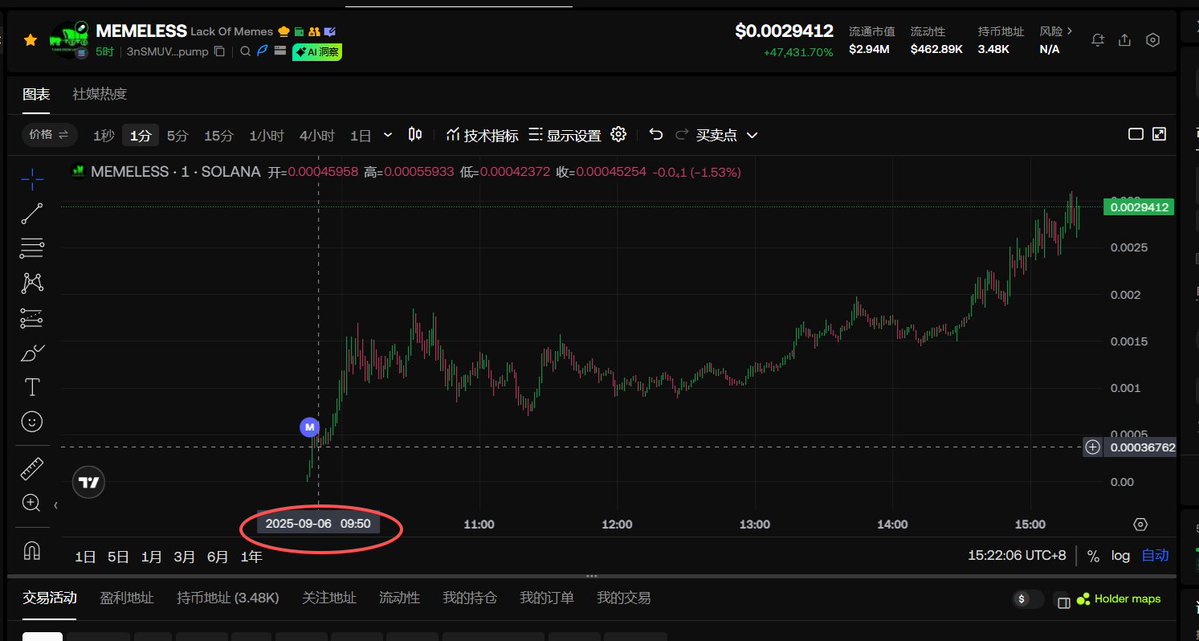Screen dimensions: 1199x641
Task: Select the 1分 timeframe
Action: coord(141,135)
